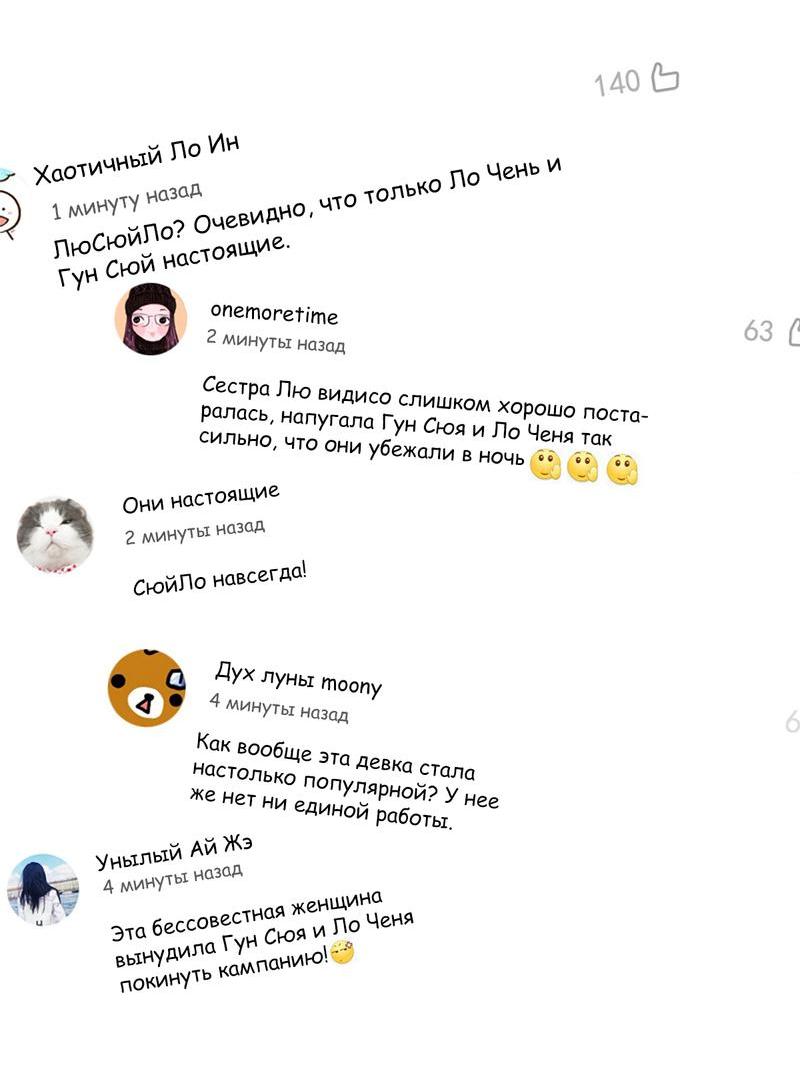Viewport: 800px width, 1065px height.
Task: Click the first thinking emoji in onemoretime's comment
Action: [545, 465]
